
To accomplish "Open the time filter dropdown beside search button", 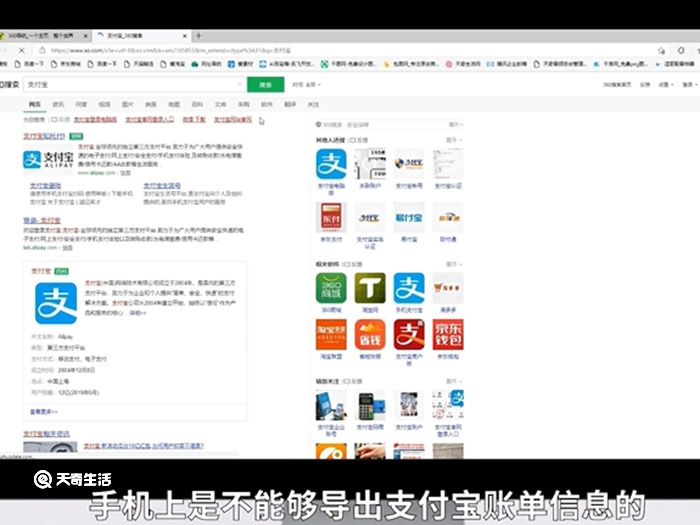I will pyautogui.click(x=307, y=84).
